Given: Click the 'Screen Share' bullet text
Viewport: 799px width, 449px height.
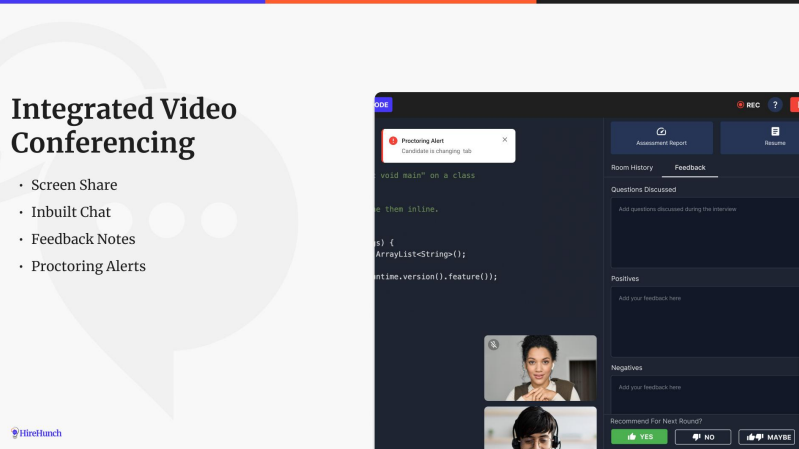Looking at the screenshot, I should (x=74, y=185).
